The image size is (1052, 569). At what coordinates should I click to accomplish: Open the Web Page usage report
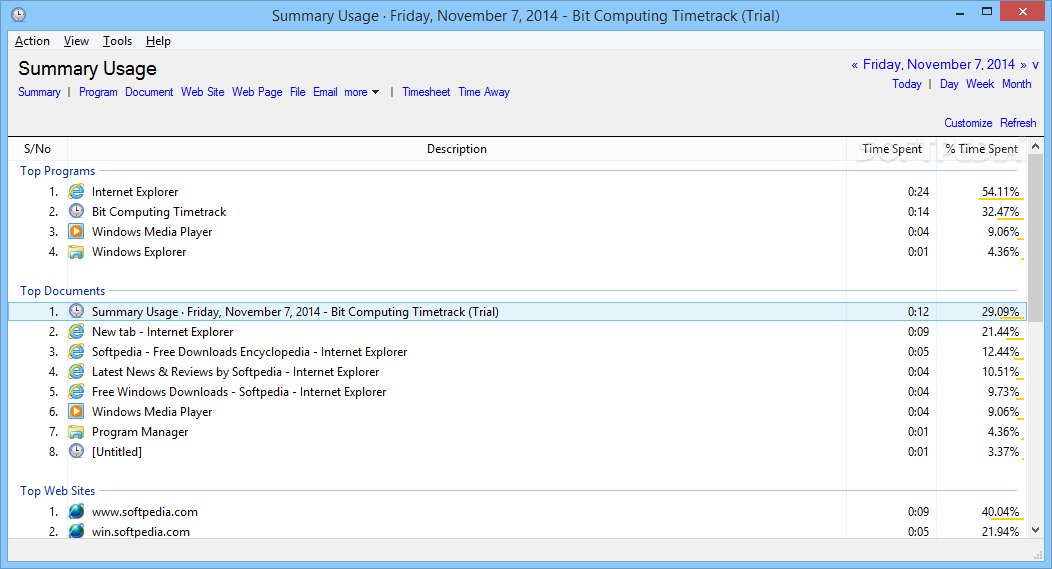point(257,92)
